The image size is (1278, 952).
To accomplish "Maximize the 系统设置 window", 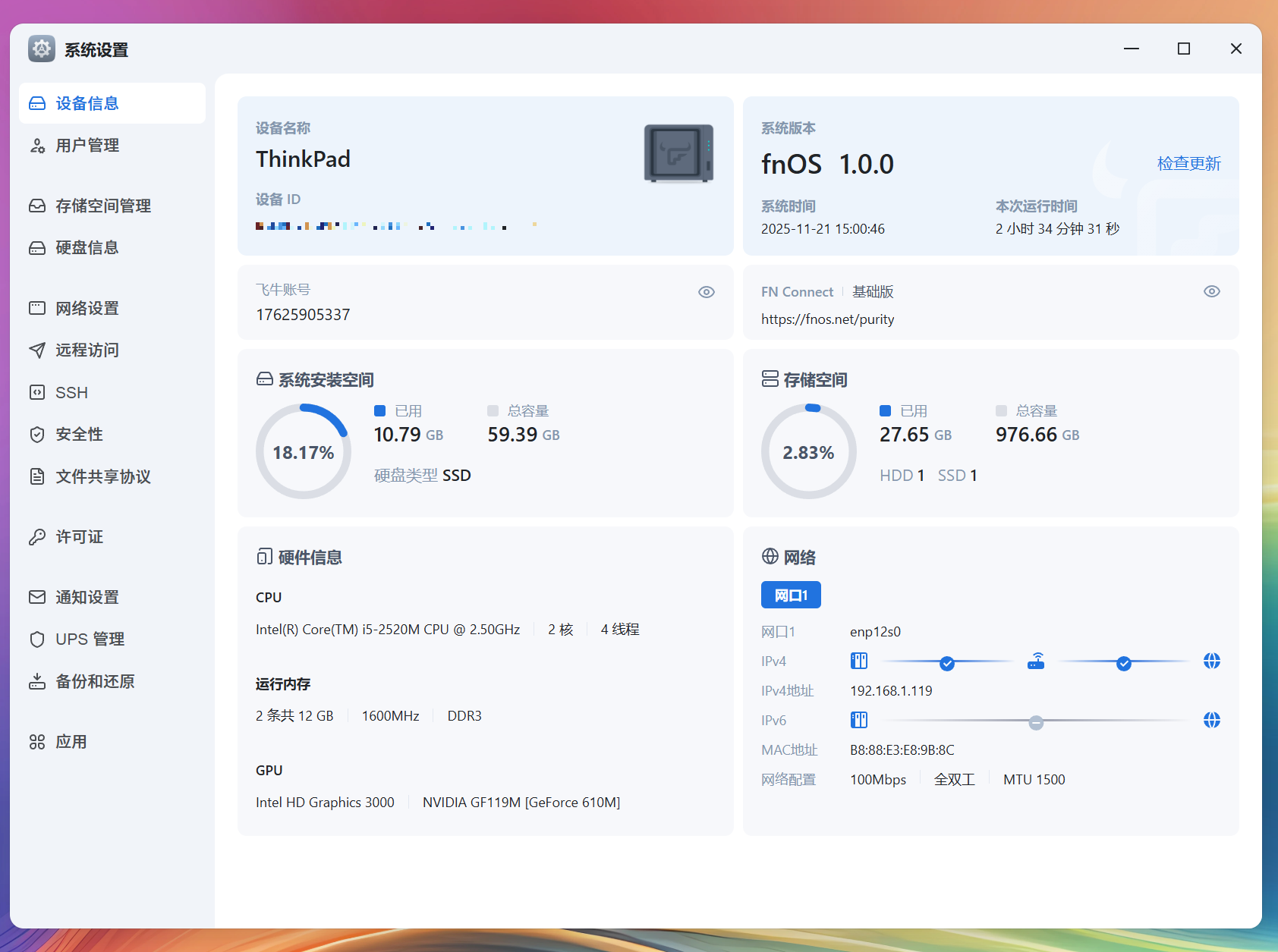I will [x=1184, y=49].
